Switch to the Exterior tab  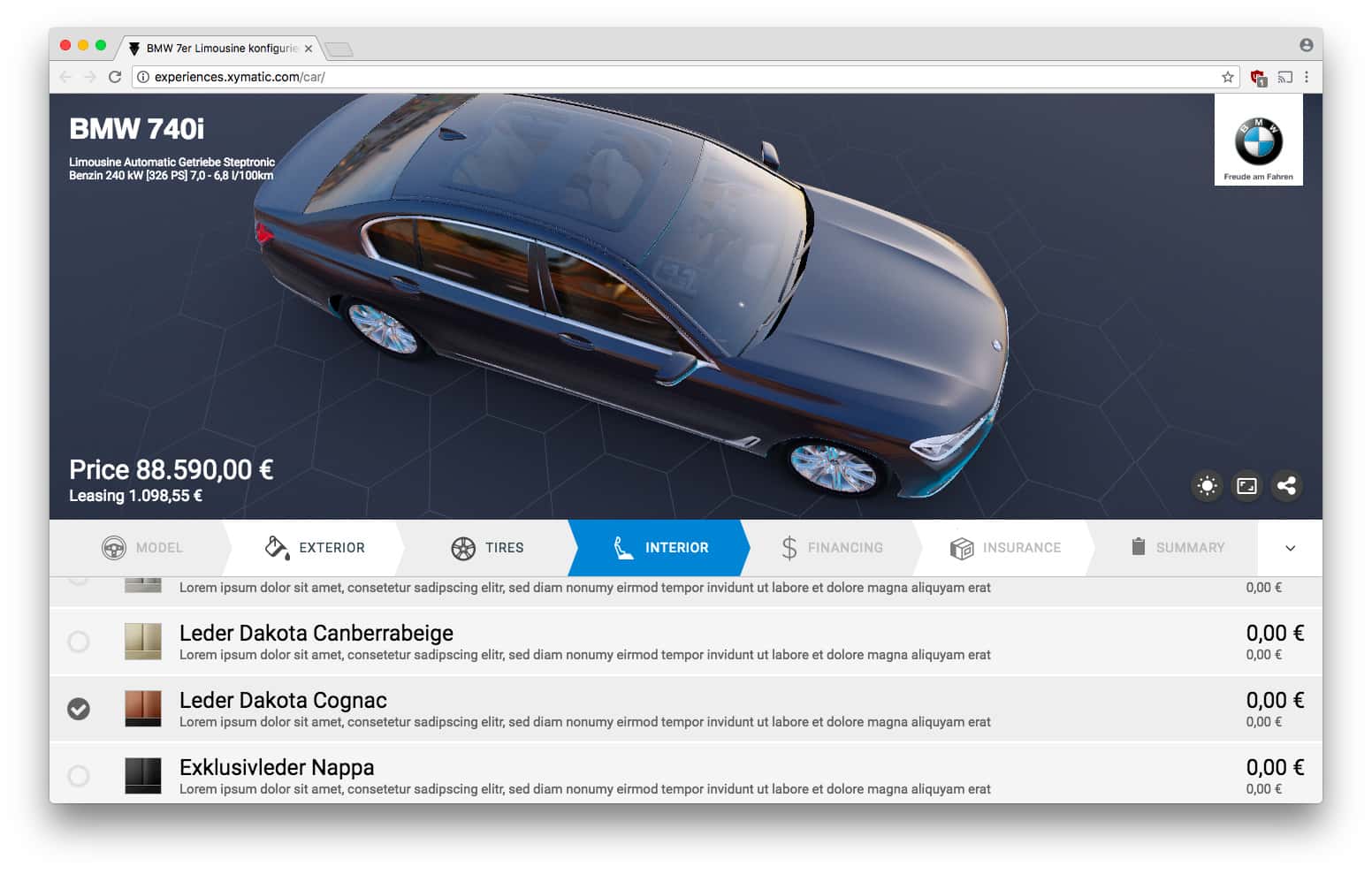click(x=315, y=548)
